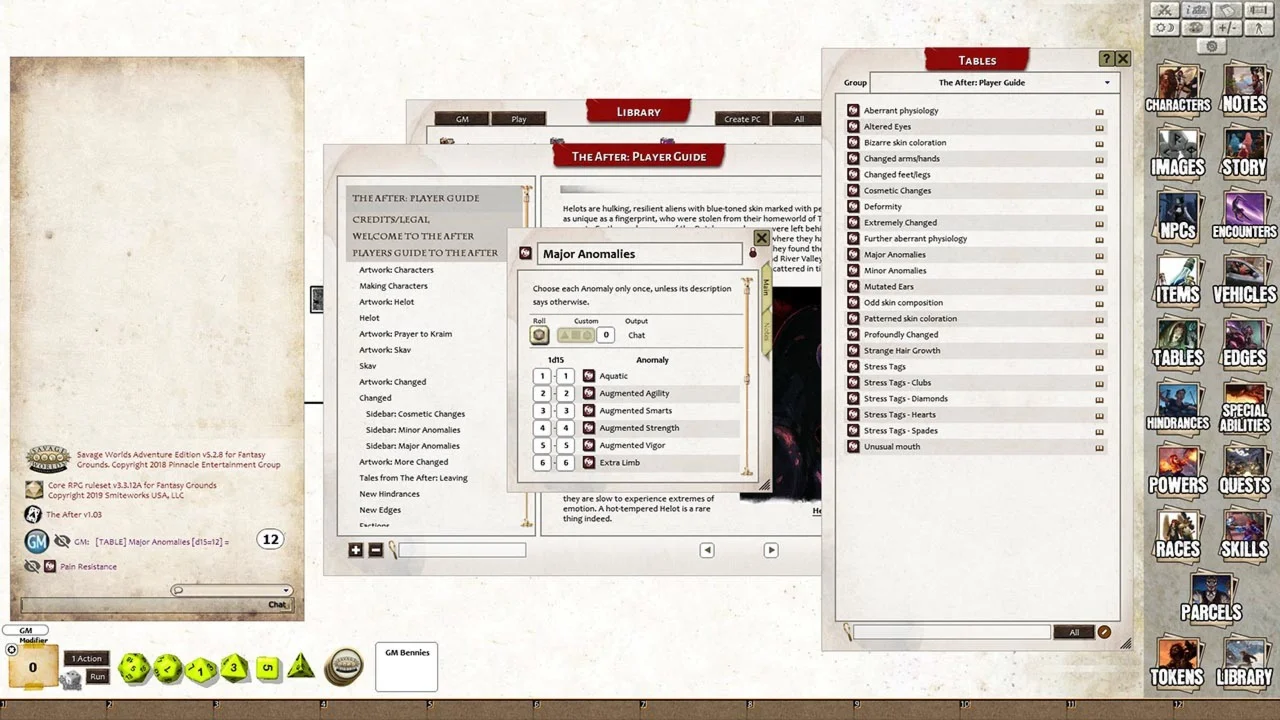Image resolution: width=1280 pixels, height=720 pixels.
Task: Switch to the Main tab in Major Anomalies
Action: coord(767,287)
